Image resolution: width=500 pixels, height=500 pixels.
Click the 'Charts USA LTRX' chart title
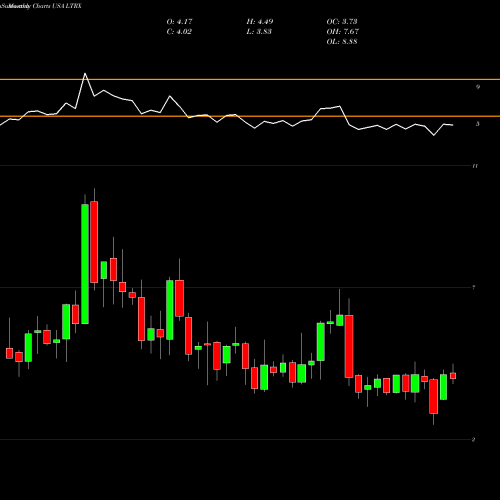pyautogui.click(x=57, y=6)
